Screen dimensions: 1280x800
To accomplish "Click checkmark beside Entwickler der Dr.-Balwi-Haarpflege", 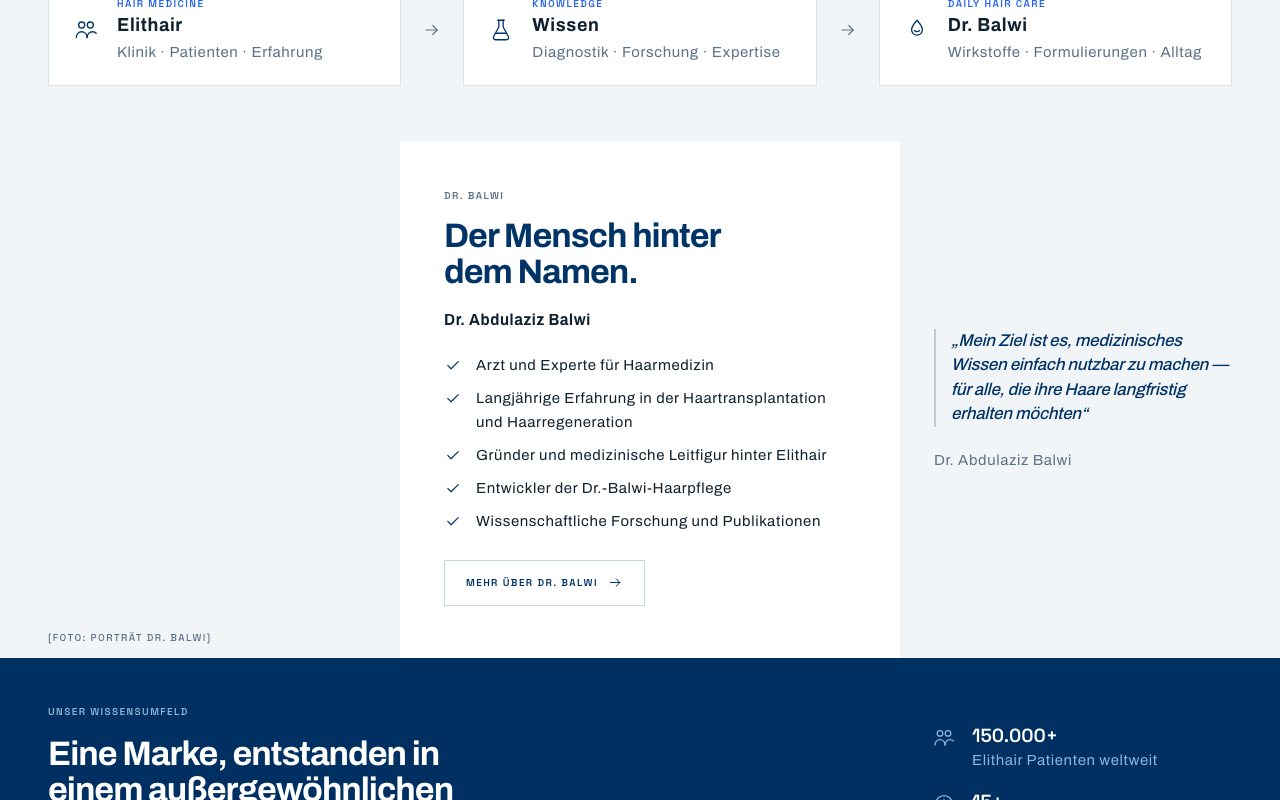I will [453, 489].
